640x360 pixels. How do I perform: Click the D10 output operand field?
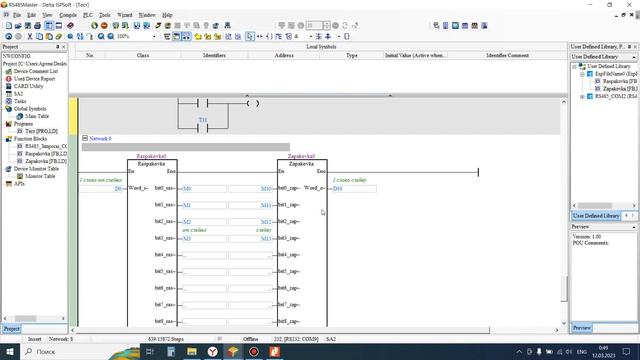pyautogui.click(x=354, y=189)
